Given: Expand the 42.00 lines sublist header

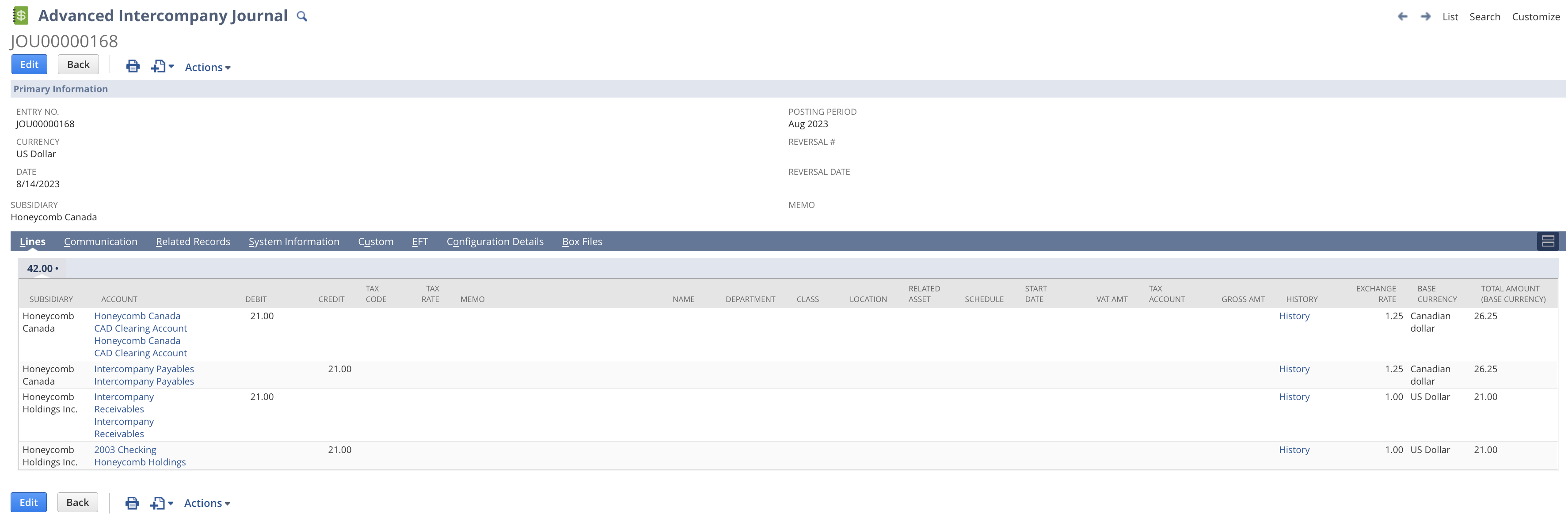Looking at the screenshot, I should pos(42,268).
